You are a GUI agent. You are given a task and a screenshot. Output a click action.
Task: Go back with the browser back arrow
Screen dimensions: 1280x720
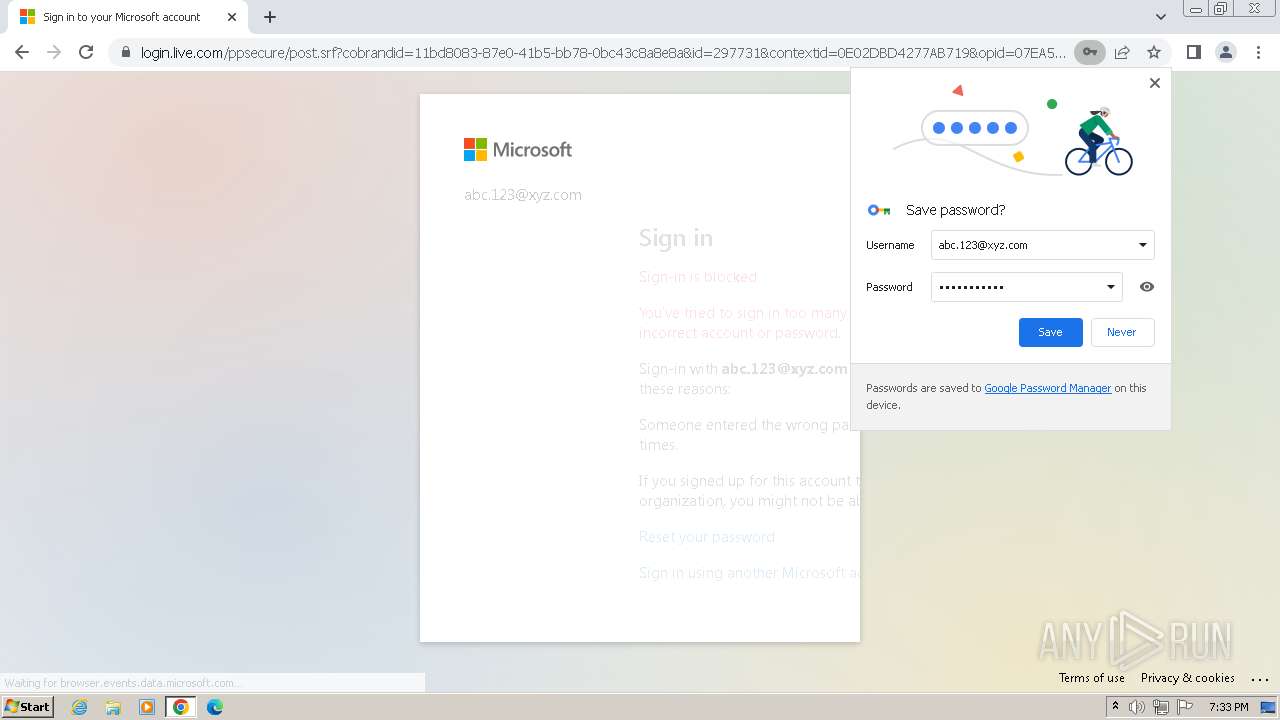coord(22,52)
